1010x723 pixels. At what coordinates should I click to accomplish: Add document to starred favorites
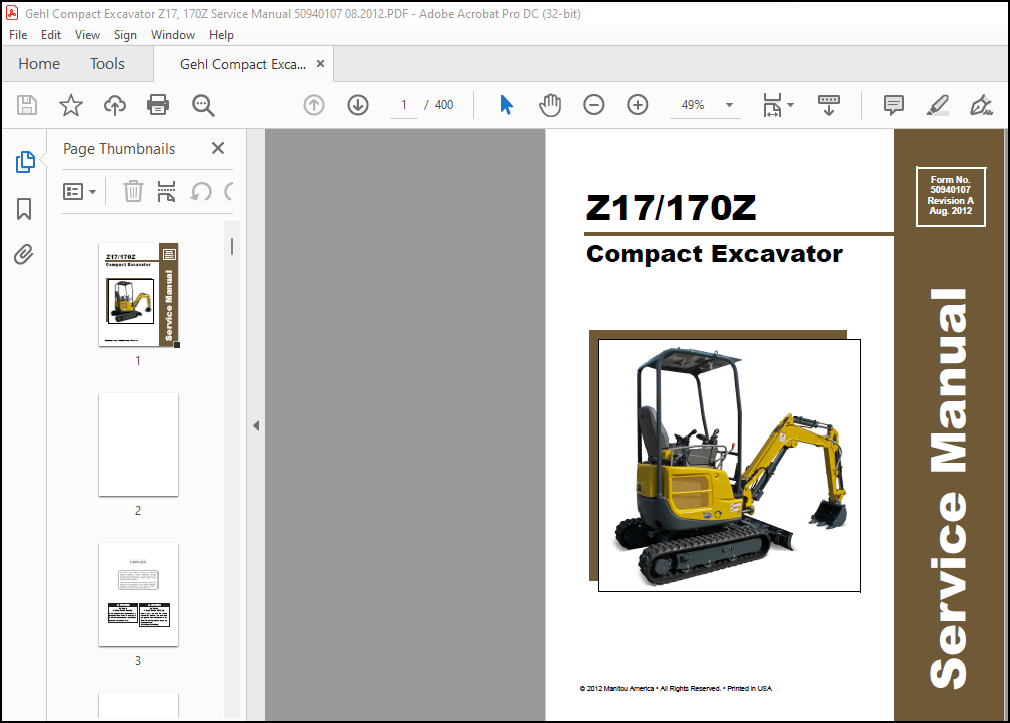71,105
